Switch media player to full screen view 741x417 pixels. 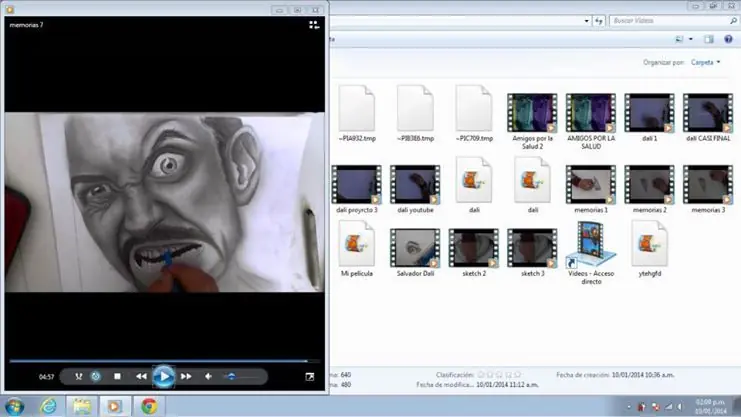point(310,377)
